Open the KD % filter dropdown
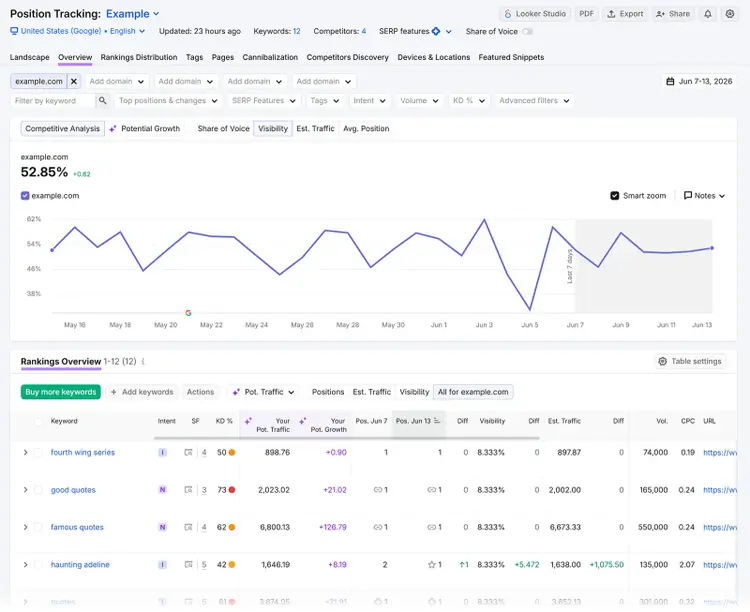This screenshot has width=750, height=612. point(469,100)
